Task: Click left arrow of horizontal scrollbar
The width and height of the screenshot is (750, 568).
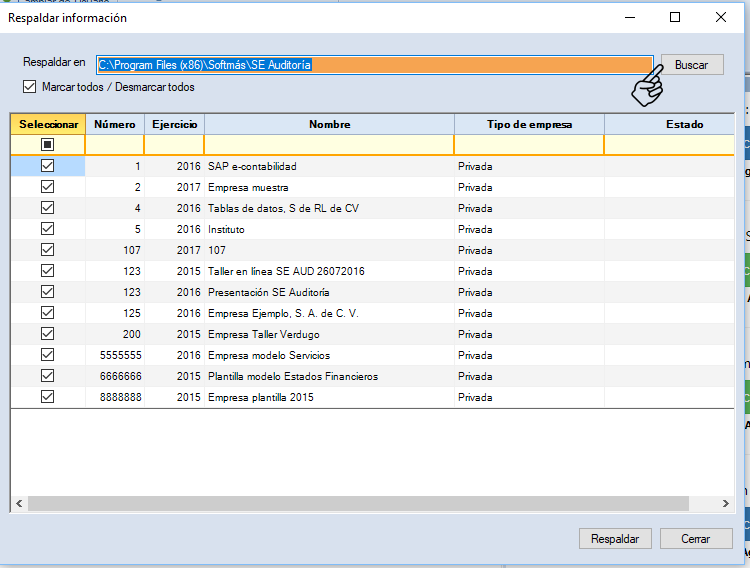Action: [x=19, y=503]
